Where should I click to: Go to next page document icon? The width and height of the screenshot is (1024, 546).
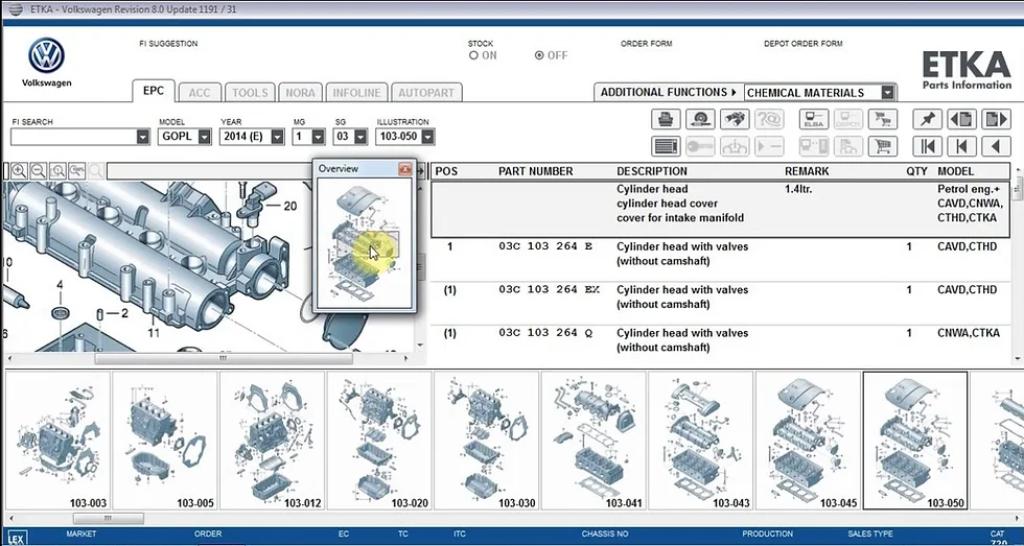(x=995, y=120)
